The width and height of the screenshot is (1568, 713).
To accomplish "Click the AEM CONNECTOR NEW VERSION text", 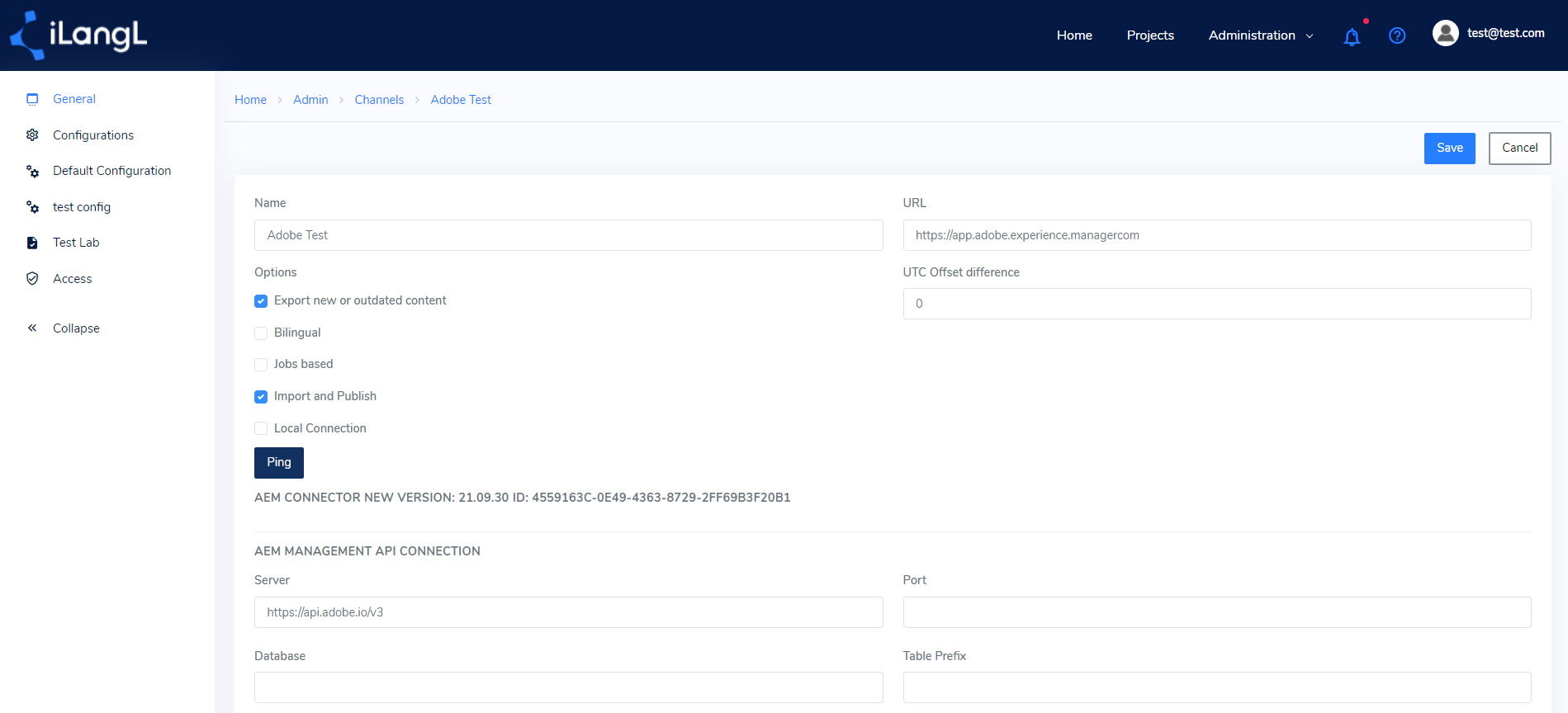I will tap(523, 498).
